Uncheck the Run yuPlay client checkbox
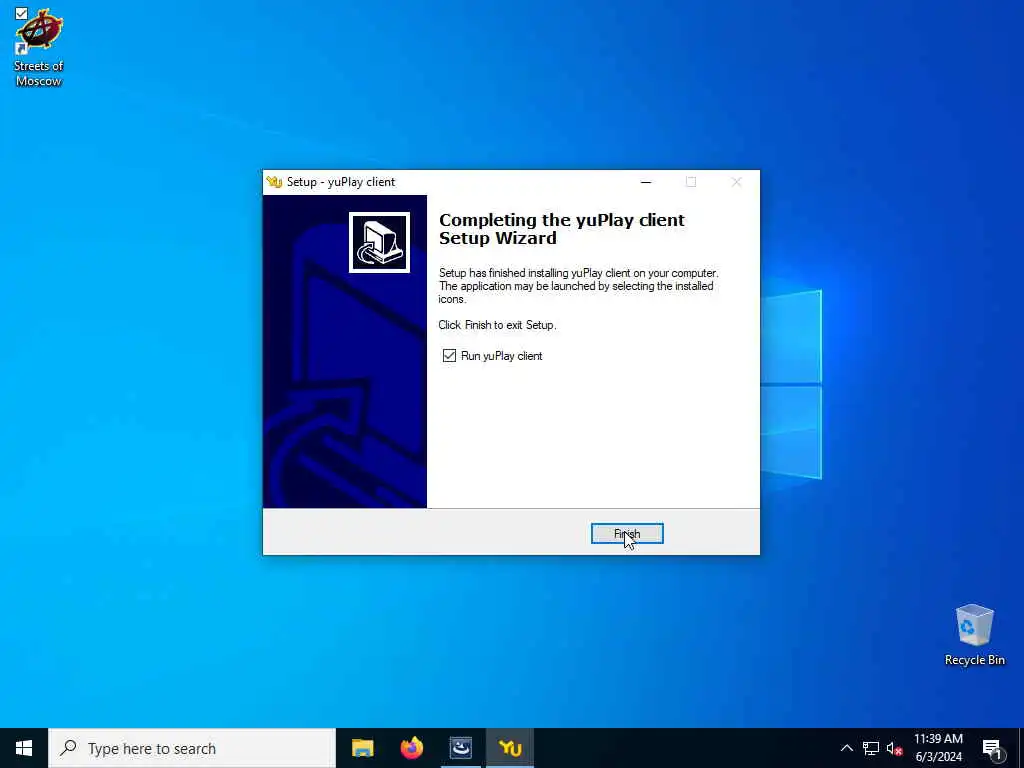This screenshot has width=1024, height=768. point(449,356)
